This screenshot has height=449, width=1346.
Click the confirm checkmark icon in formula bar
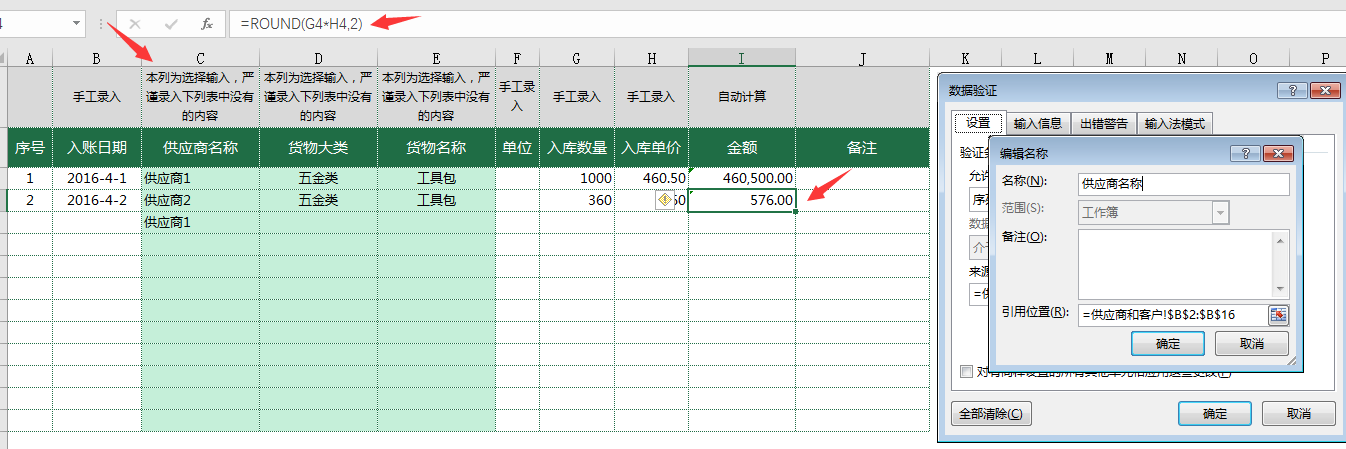(x=171, y=23)
